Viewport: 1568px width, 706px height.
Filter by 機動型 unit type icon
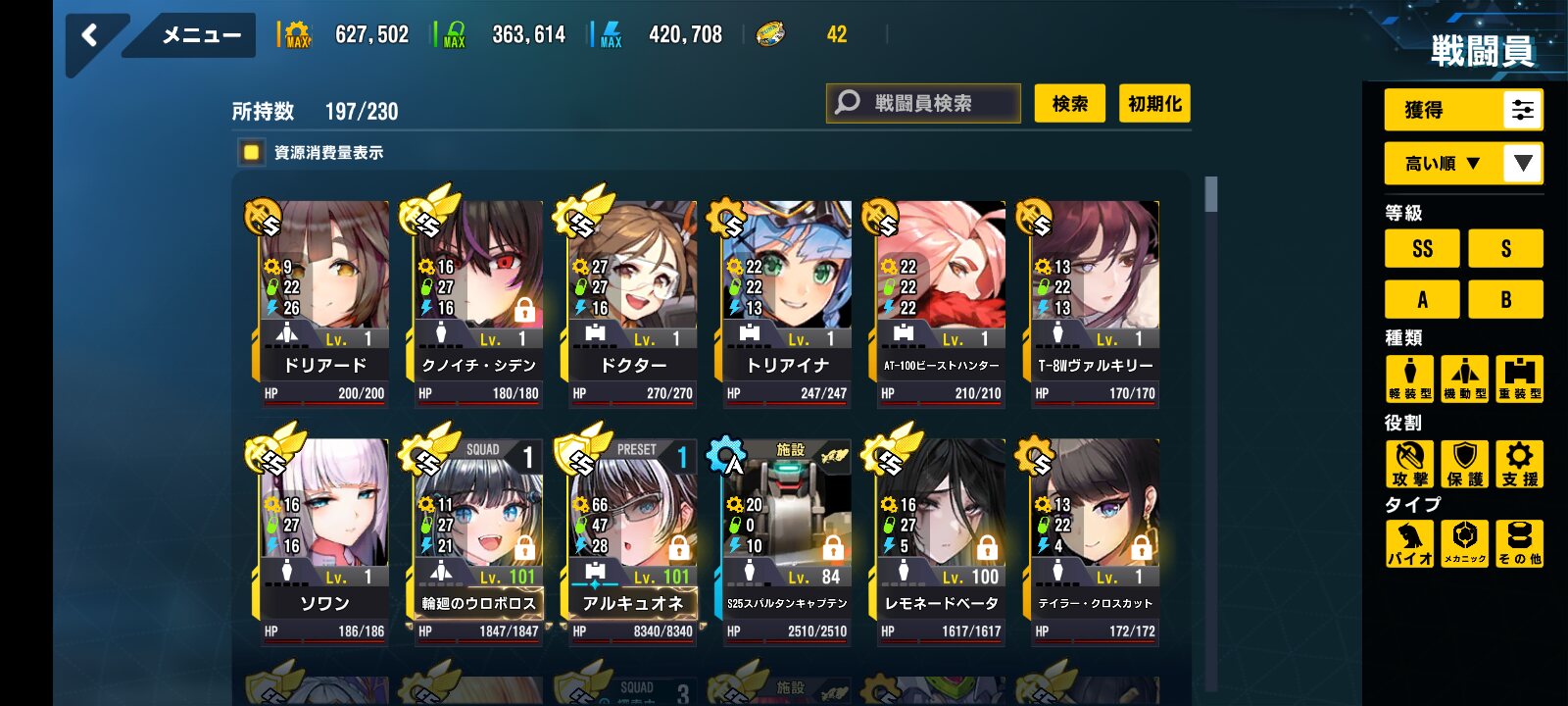[1464, 378]
